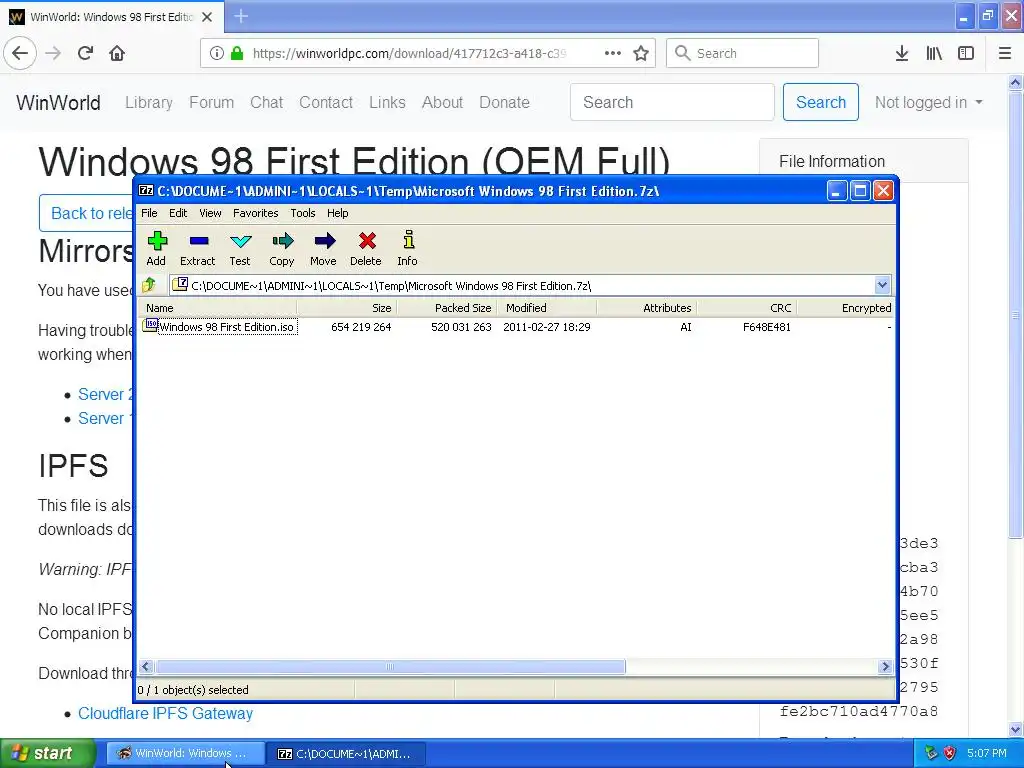The width and height of the screenshot is (1024, 768).
Task: Sort by Packed Size column header
Action: coord(447,308)
